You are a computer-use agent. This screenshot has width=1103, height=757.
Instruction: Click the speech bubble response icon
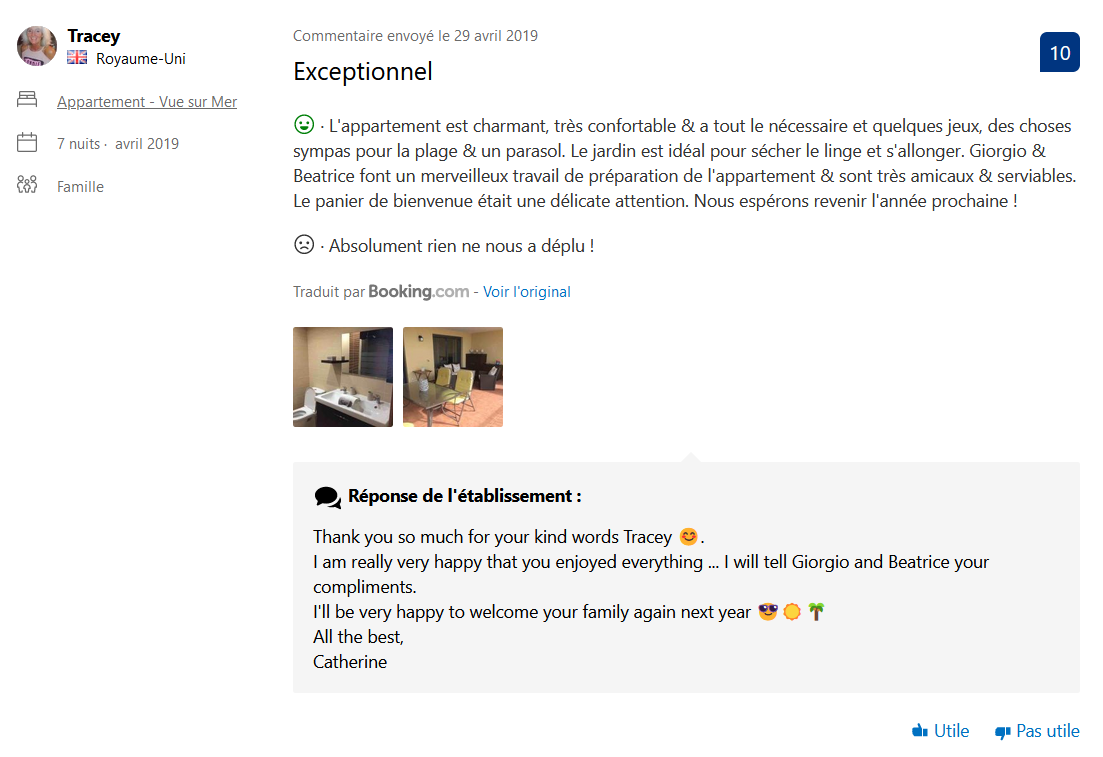coord(327,497)
